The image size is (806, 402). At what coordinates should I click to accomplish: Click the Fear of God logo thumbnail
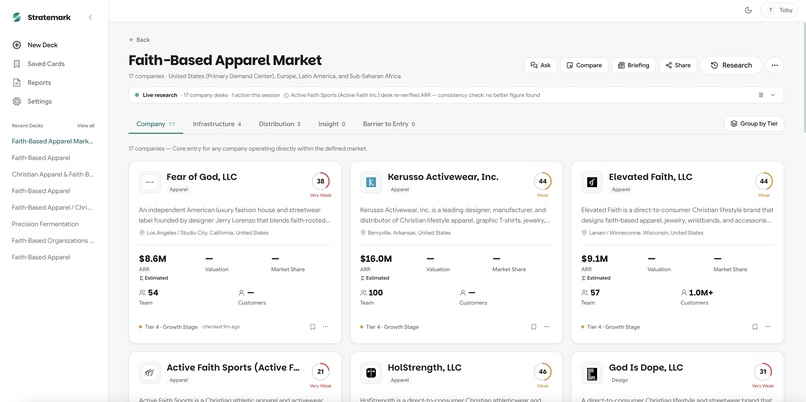tap(150, 182)
